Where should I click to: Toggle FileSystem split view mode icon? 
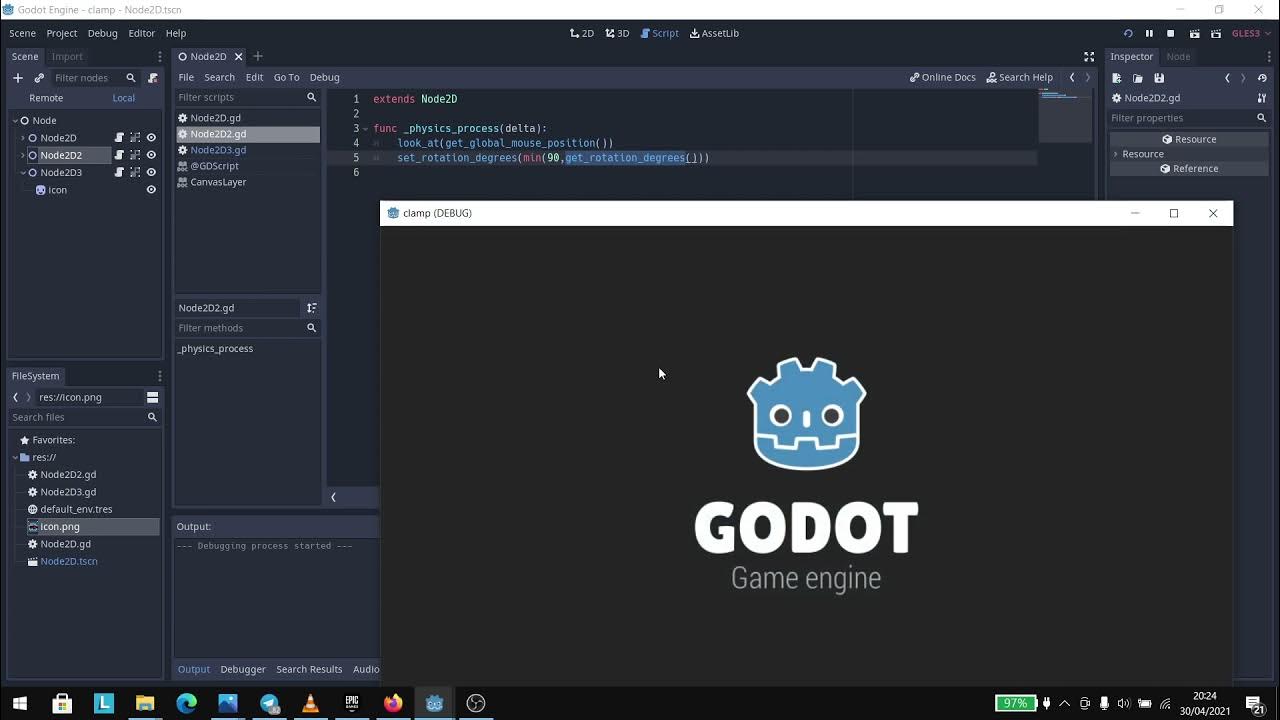pos(152,397)
